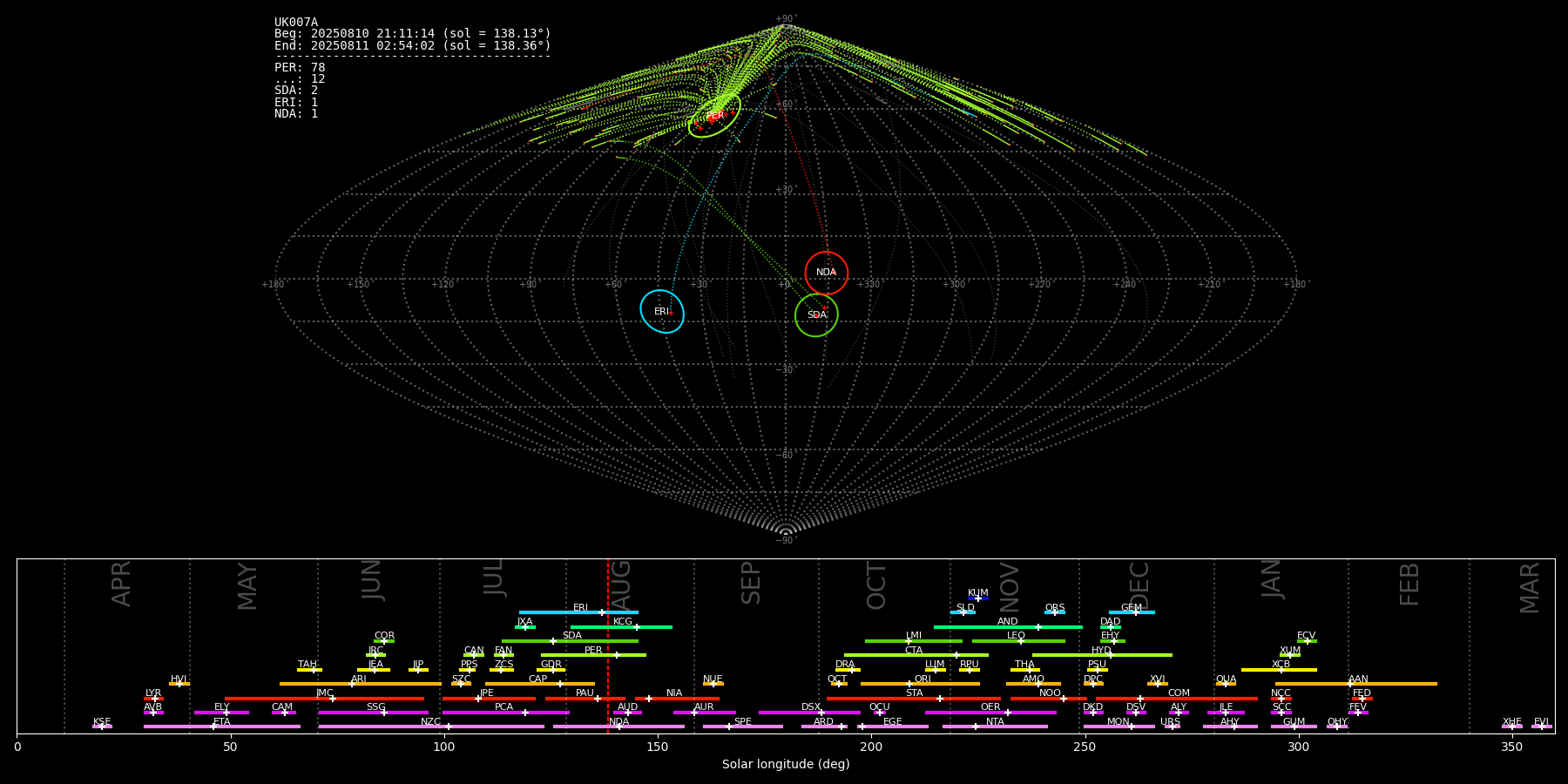The width and height of the screenshot is (1568, 784).
Task: Click the yellow TAH shower bar
Action: tap(309, 670)
